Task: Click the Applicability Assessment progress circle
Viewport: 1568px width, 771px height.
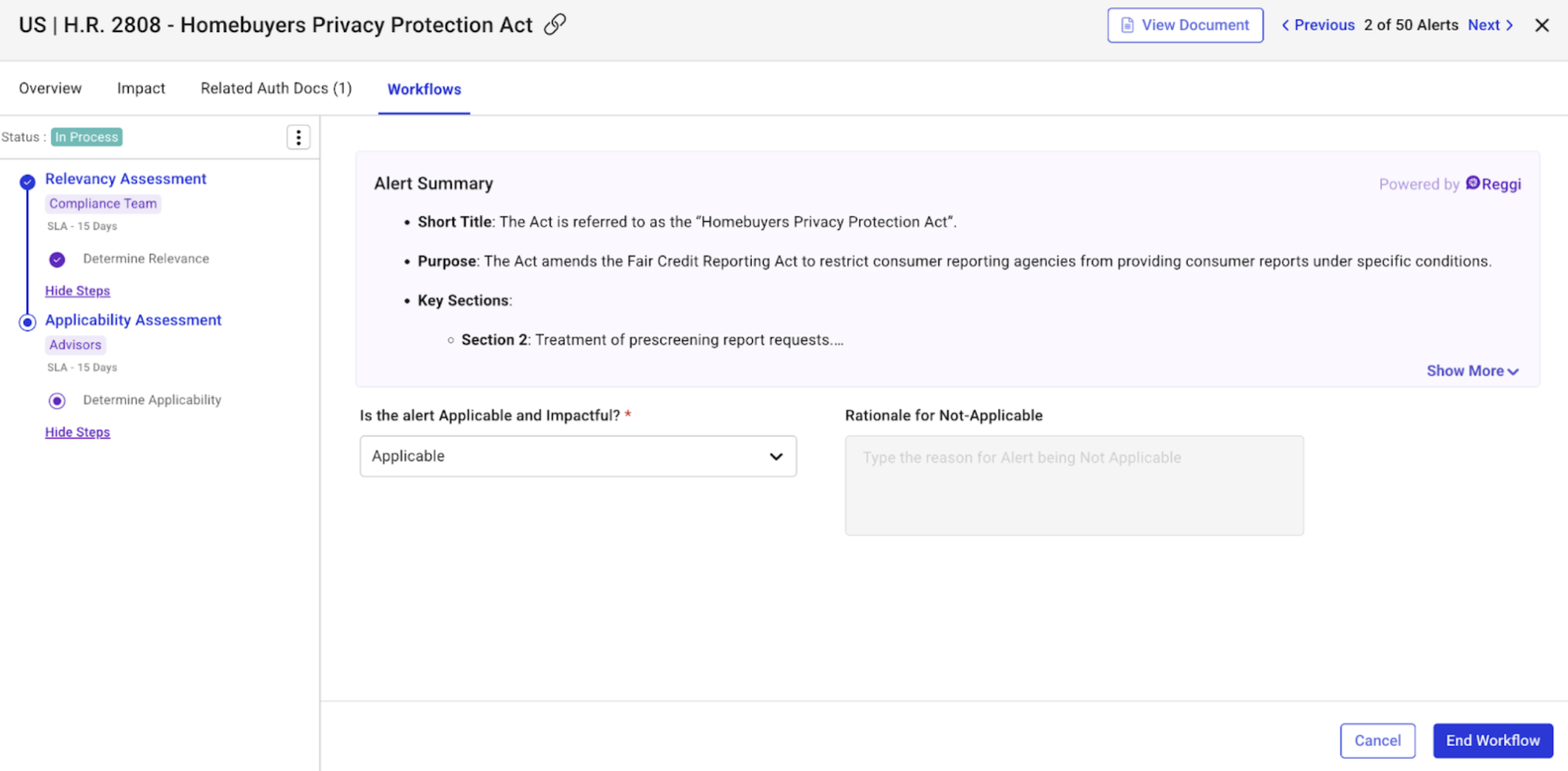Action: (x=27, y=322)
